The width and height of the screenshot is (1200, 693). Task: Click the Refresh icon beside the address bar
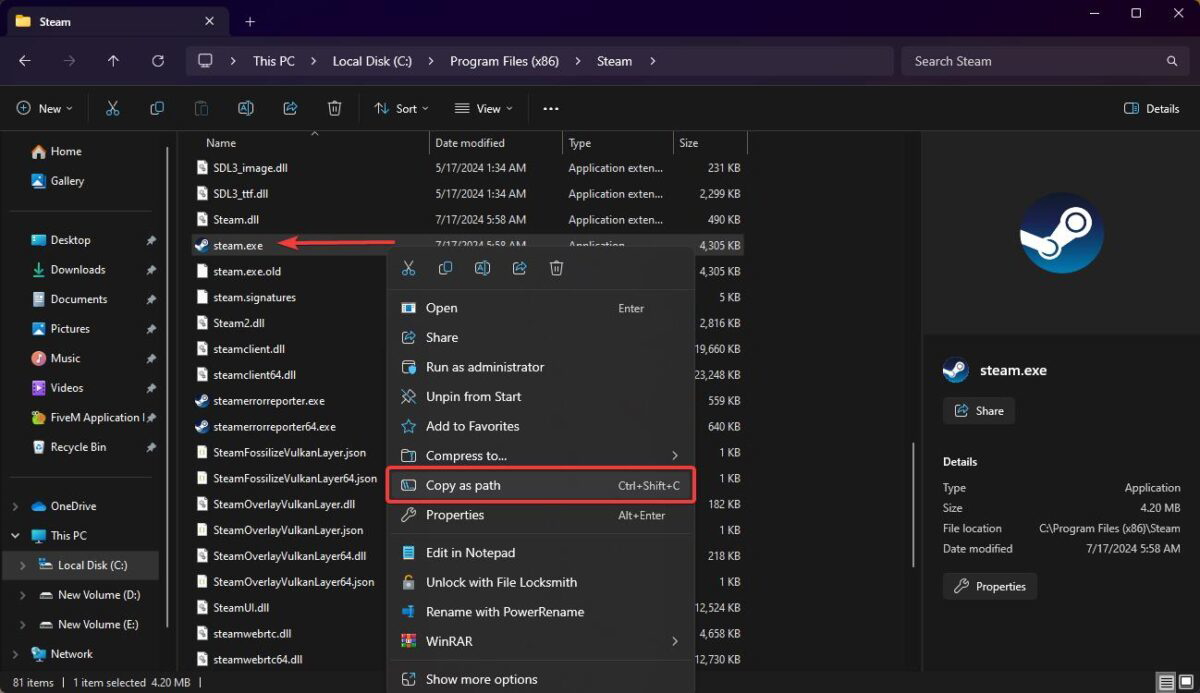pyautogui.click(x=157, y=61)
